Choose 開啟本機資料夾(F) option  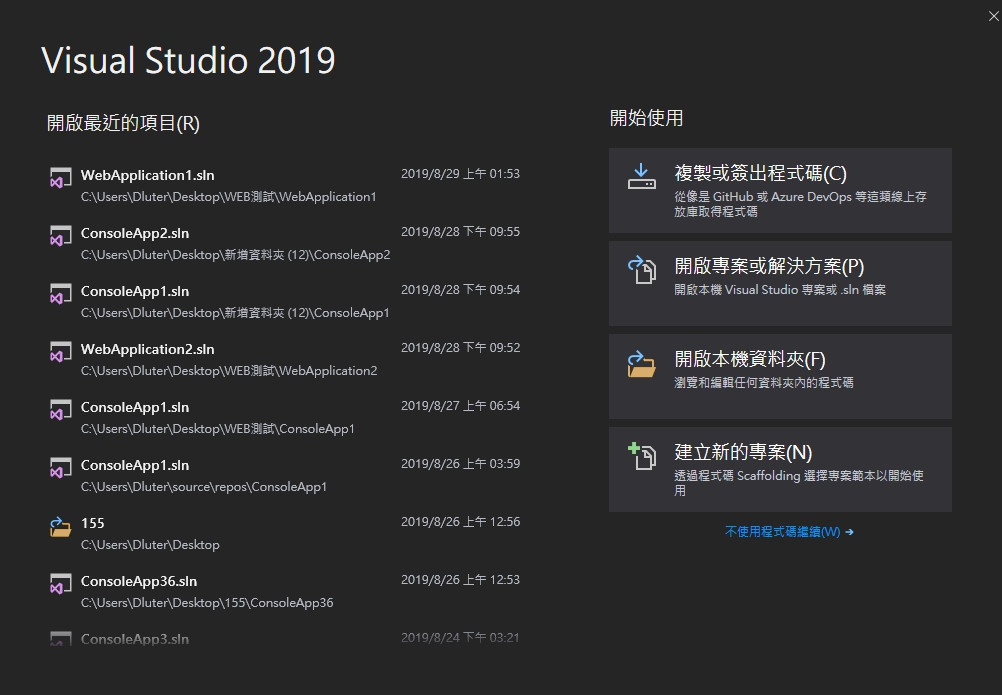pyautogui.click(x=780, y=376)
